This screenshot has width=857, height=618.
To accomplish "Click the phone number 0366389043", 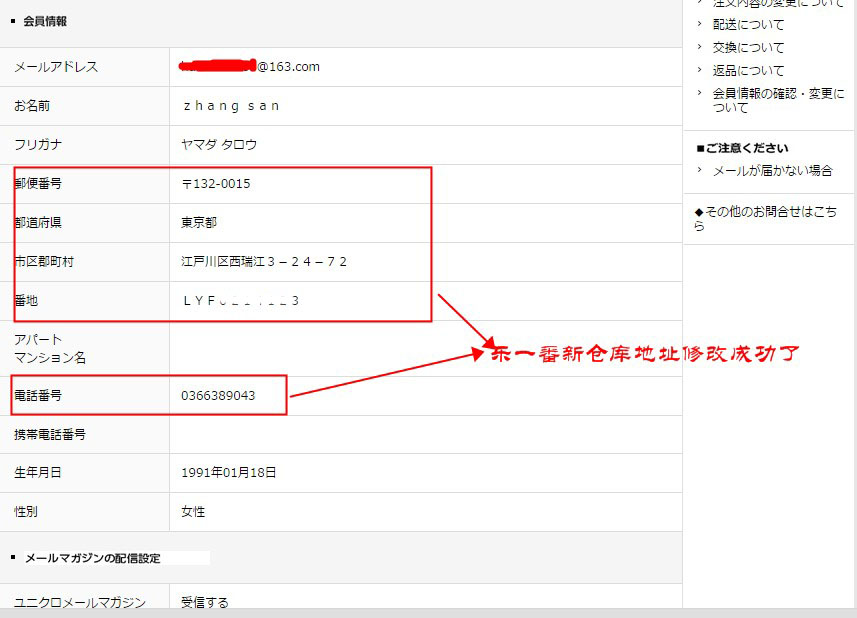I will point(218,396).
